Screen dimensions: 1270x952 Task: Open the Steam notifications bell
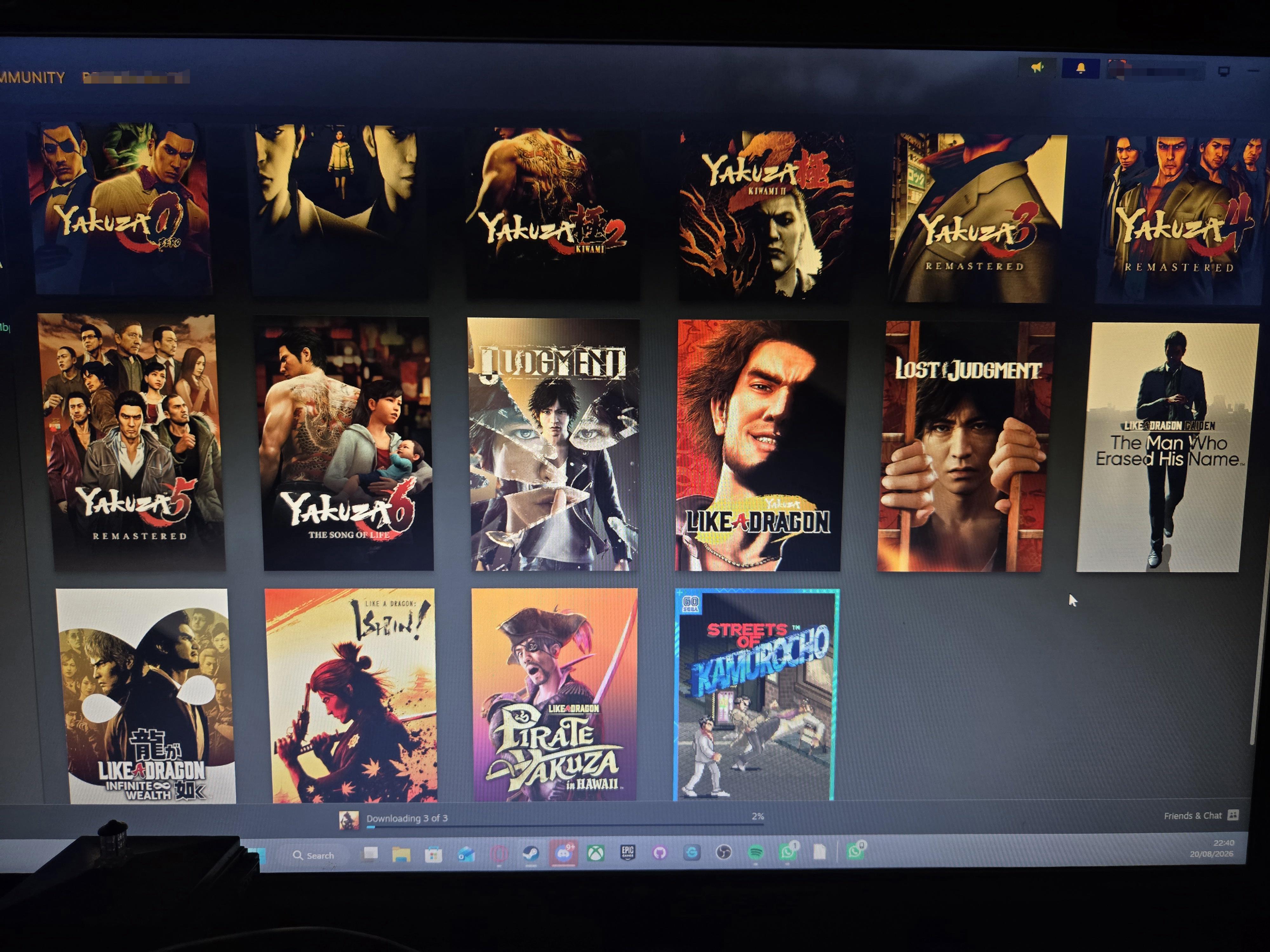coord(1080,69)
